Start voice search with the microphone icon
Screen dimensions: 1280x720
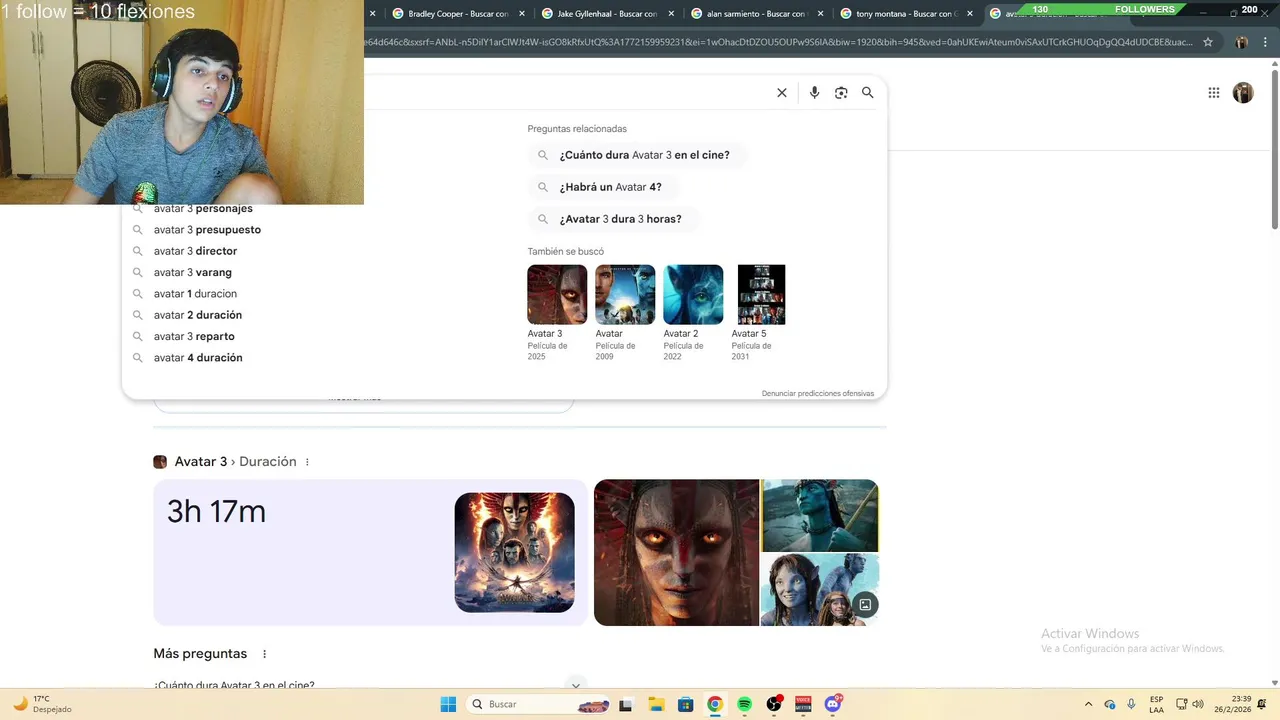click(814, 93)
